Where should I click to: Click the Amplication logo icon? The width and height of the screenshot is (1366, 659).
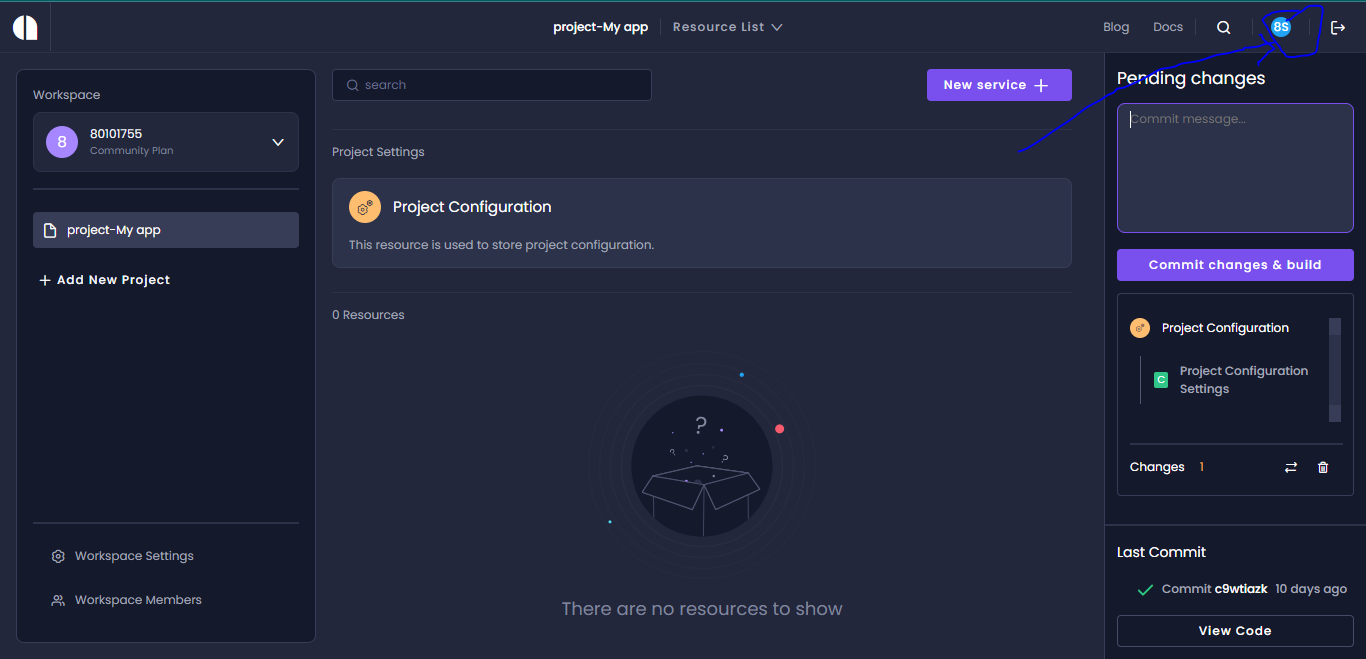pos(25,27)
